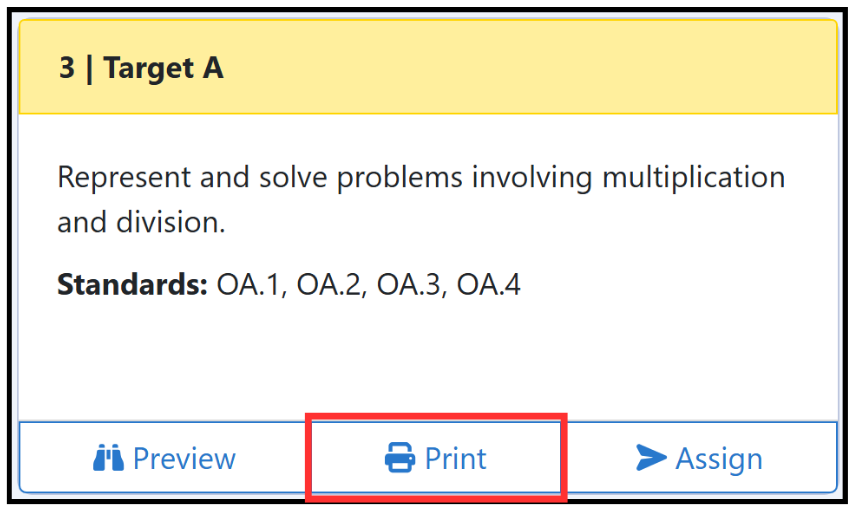The width and height of the screenshot is (856, 512).
Task: Click the binoculars icon beside Preview
Action: pyautogui.click(x=108, y=457)
